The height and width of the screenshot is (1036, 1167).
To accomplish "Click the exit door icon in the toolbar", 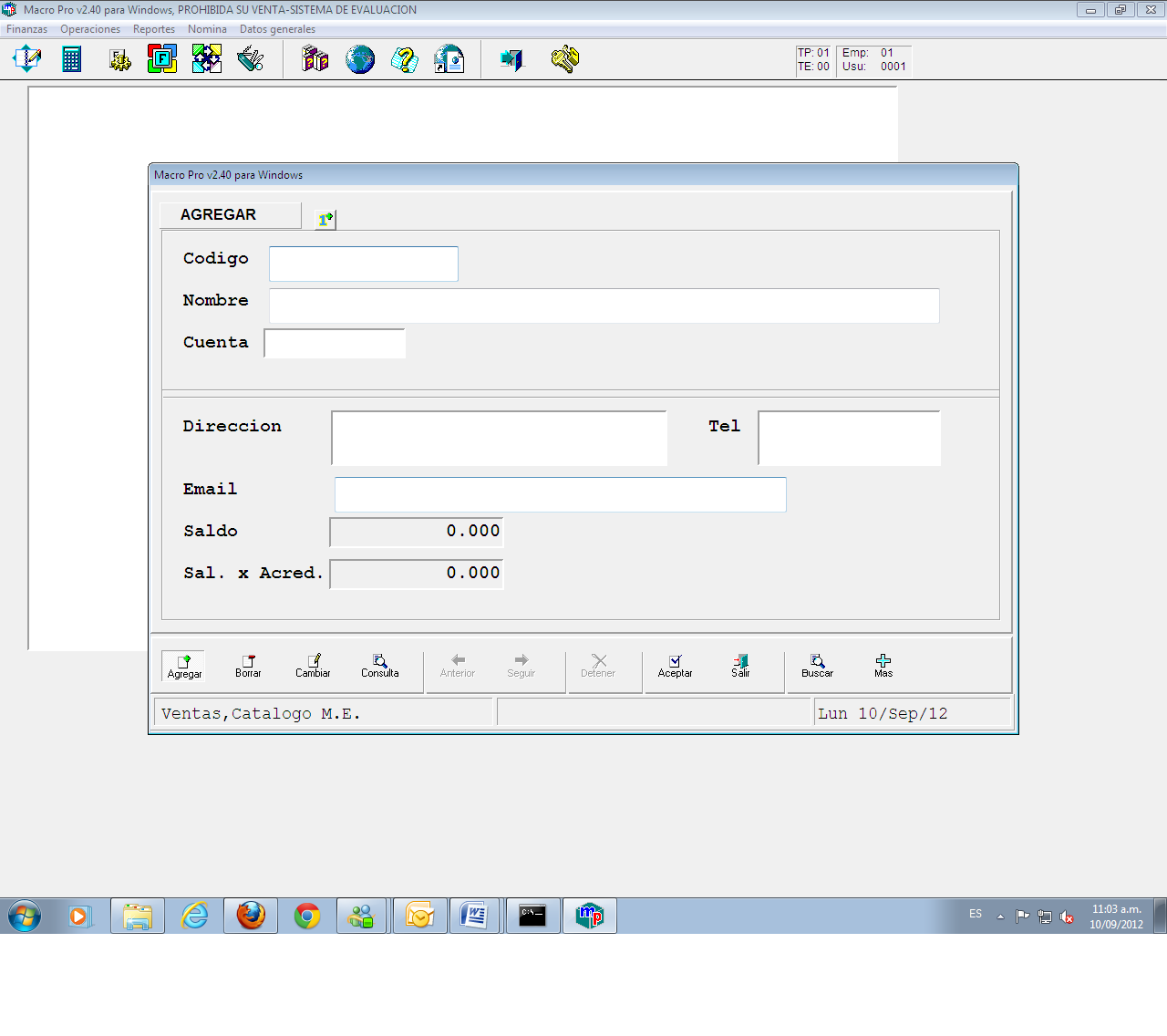I will click(x=511, y=59).
